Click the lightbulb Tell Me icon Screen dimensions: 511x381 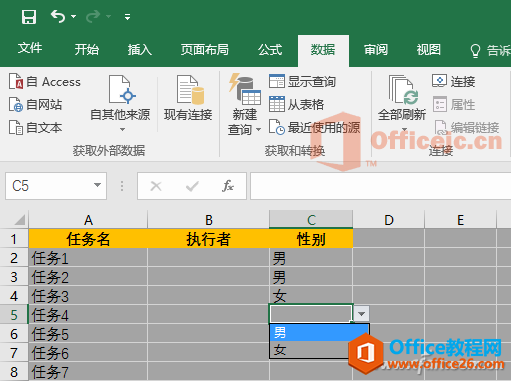pos(475,51)
